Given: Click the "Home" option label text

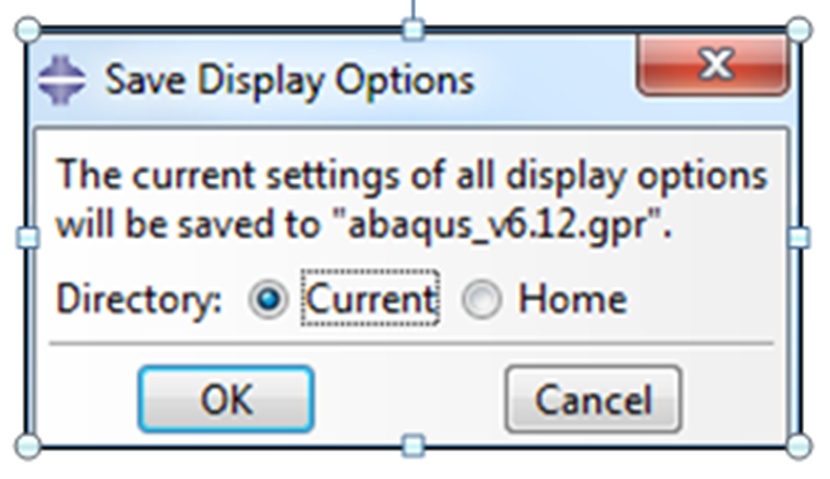Looking at the screenshot, I should [573, 299].
